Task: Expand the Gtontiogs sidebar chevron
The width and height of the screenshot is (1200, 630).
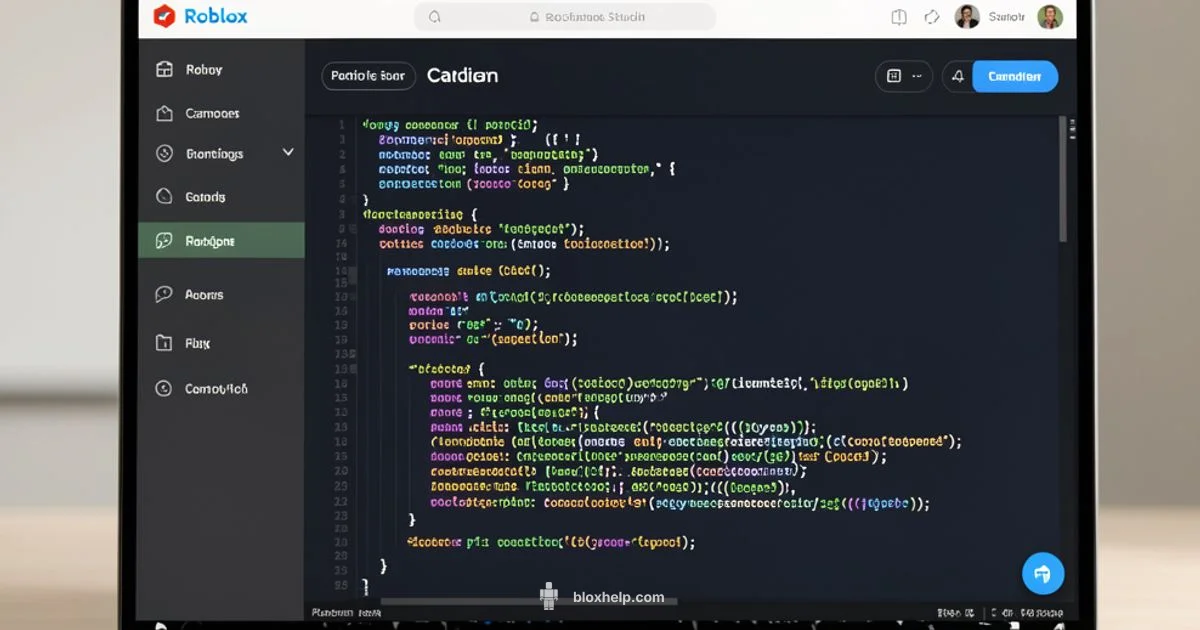Action: tap(288, 153)
